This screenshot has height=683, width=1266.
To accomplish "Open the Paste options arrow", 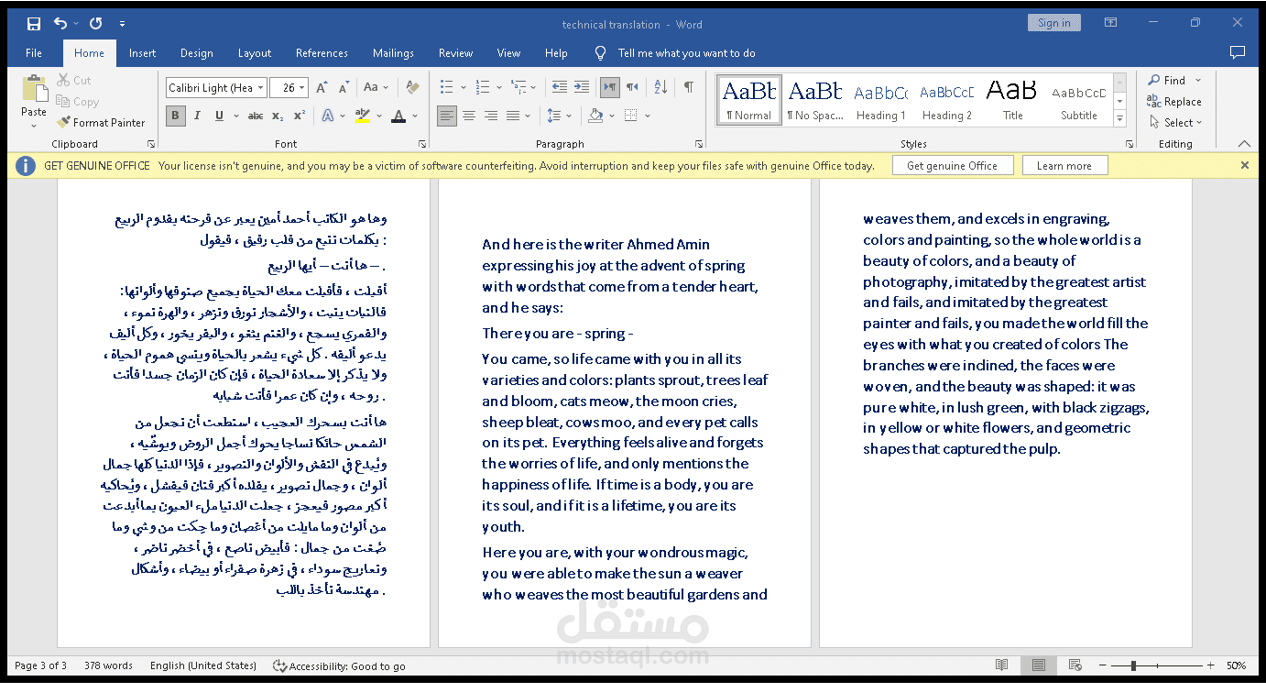I will 34,125.
